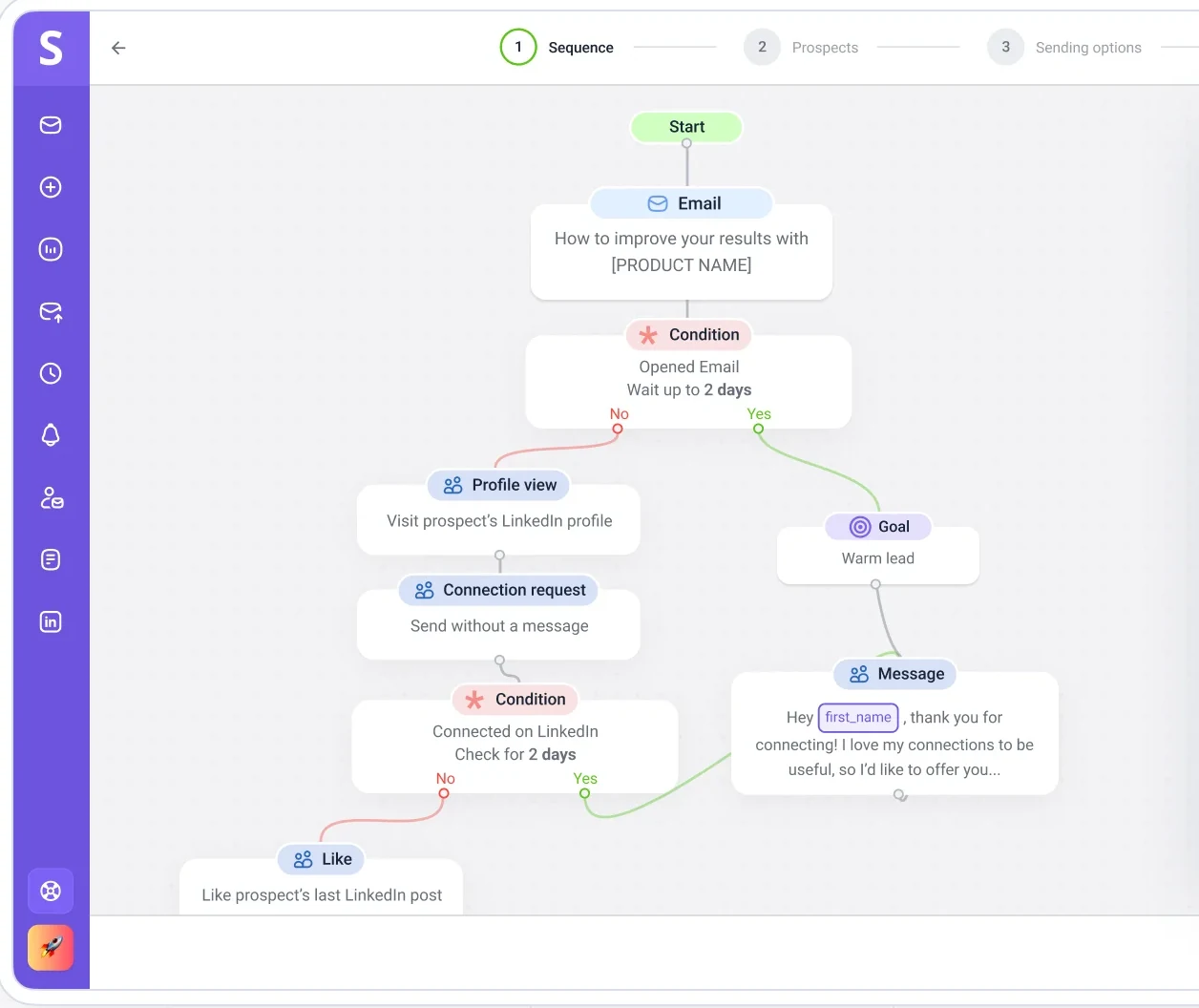Select step 1 Sequence
This screenshot has width=1199, height=1008.
tap(557, 47)
